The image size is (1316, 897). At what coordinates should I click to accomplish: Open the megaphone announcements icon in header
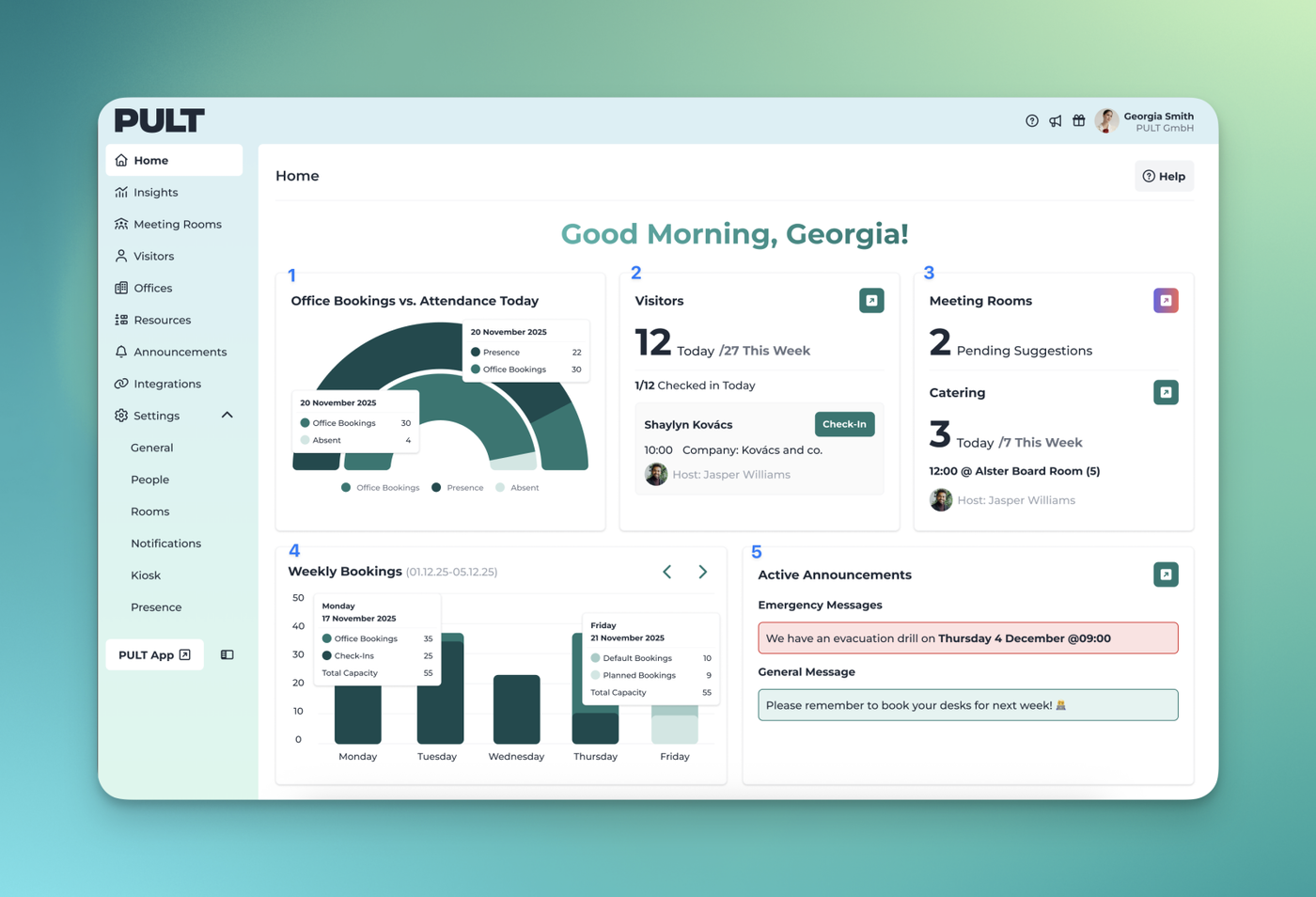point(1056,121)
